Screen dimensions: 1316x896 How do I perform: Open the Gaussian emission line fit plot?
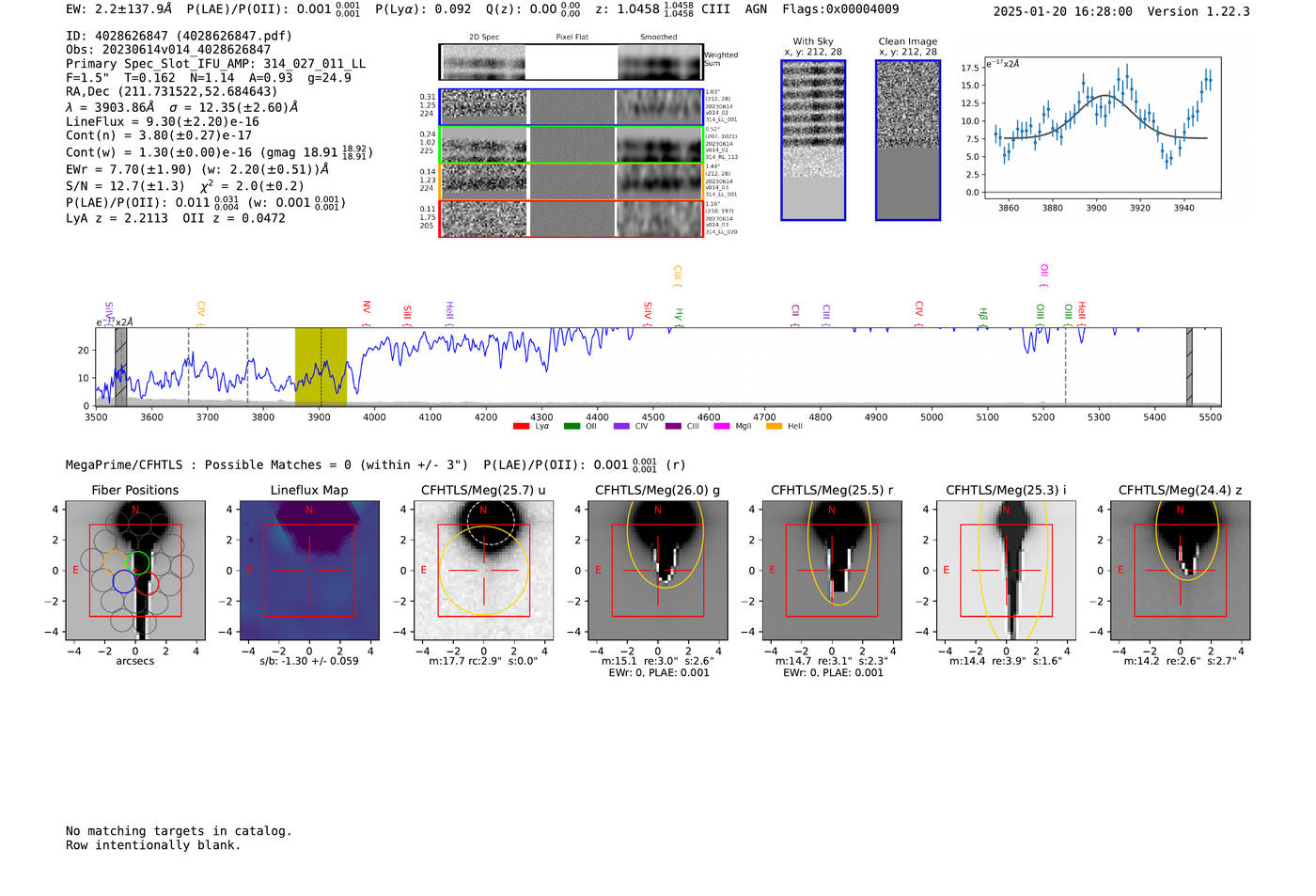click(1102, 127)
